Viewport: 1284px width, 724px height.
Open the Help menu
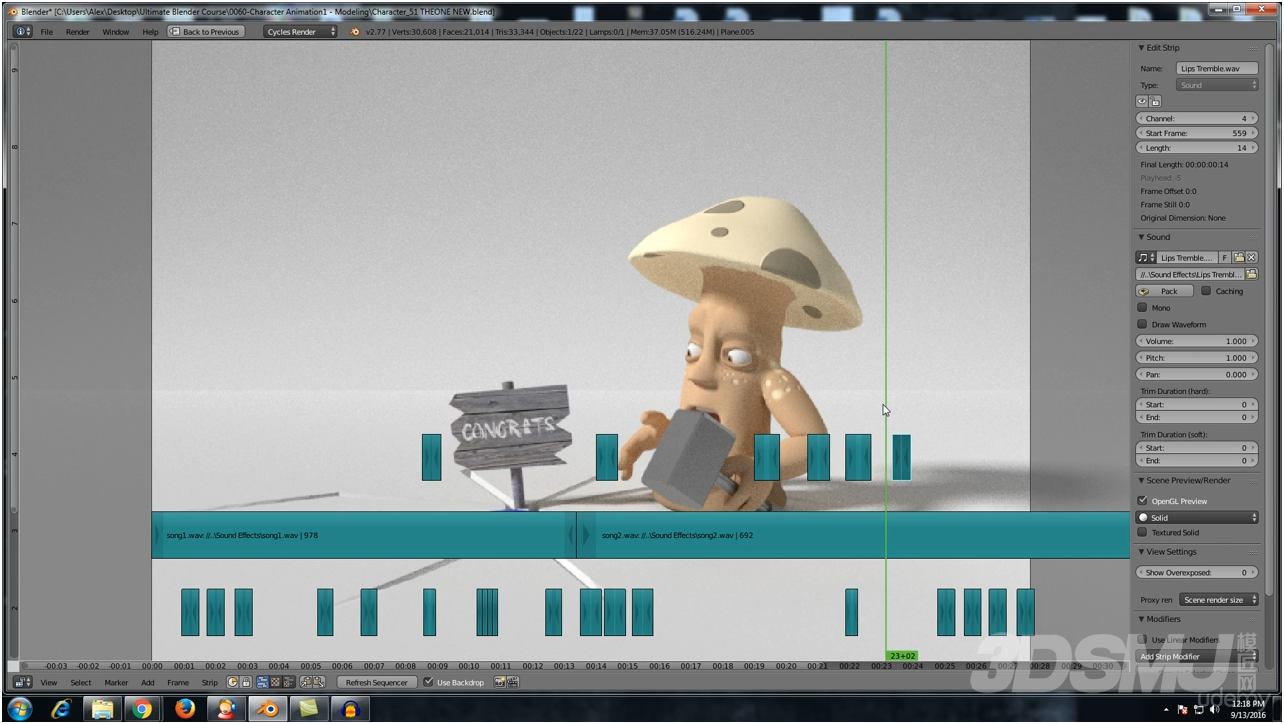pyautogui.click(x=150, y=32)
